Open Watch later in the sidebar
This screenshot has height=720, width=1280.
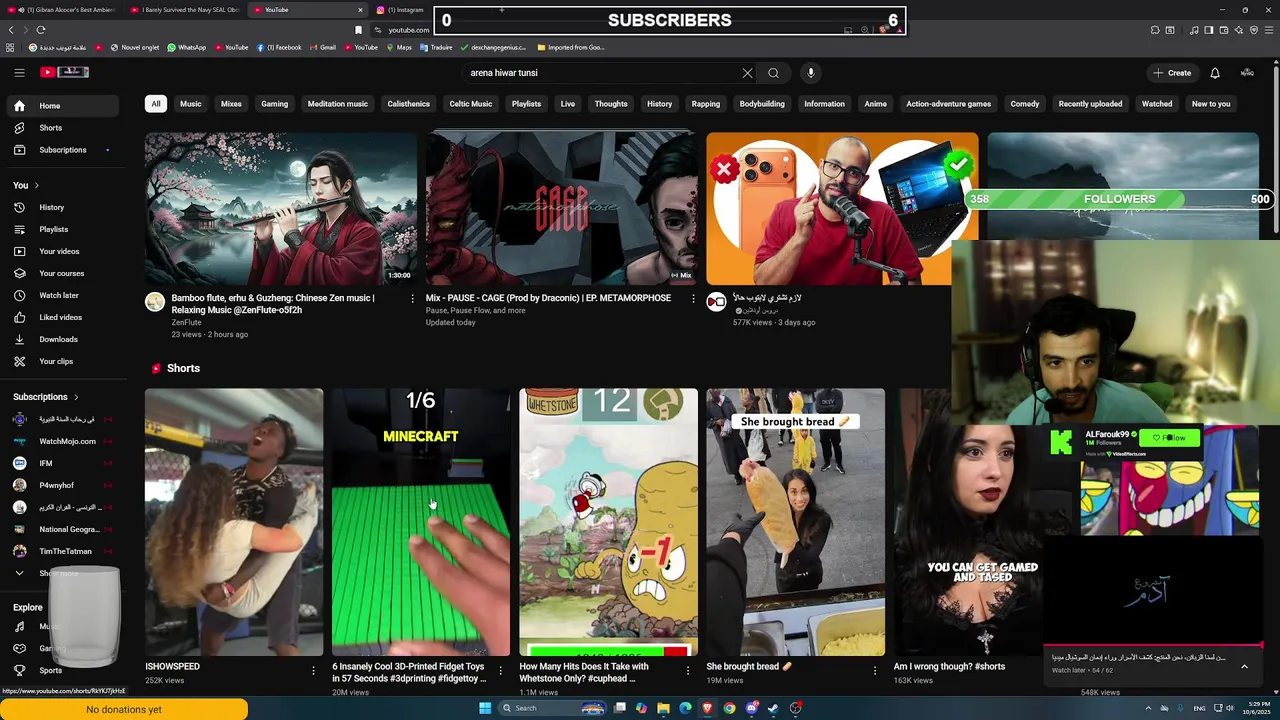pos(65,295)
